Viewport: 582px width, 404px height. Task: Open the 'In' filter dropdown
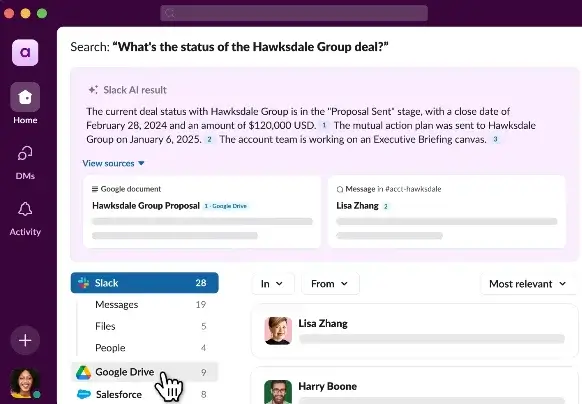coord(273,284)
